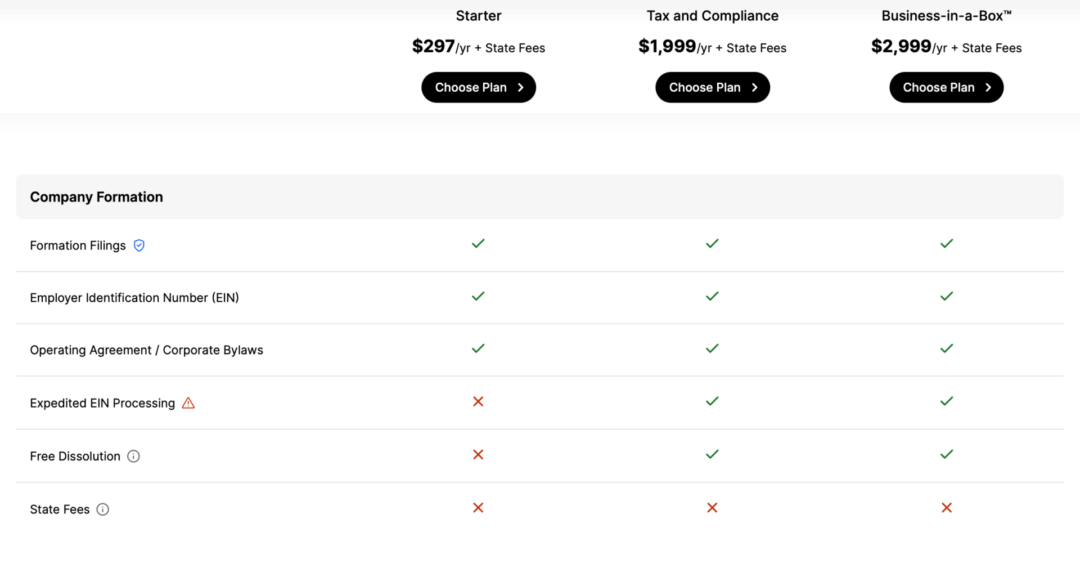This screenshot has width=1080, height=568.
Task: Click the Company Formation section header
Action: 96,197
